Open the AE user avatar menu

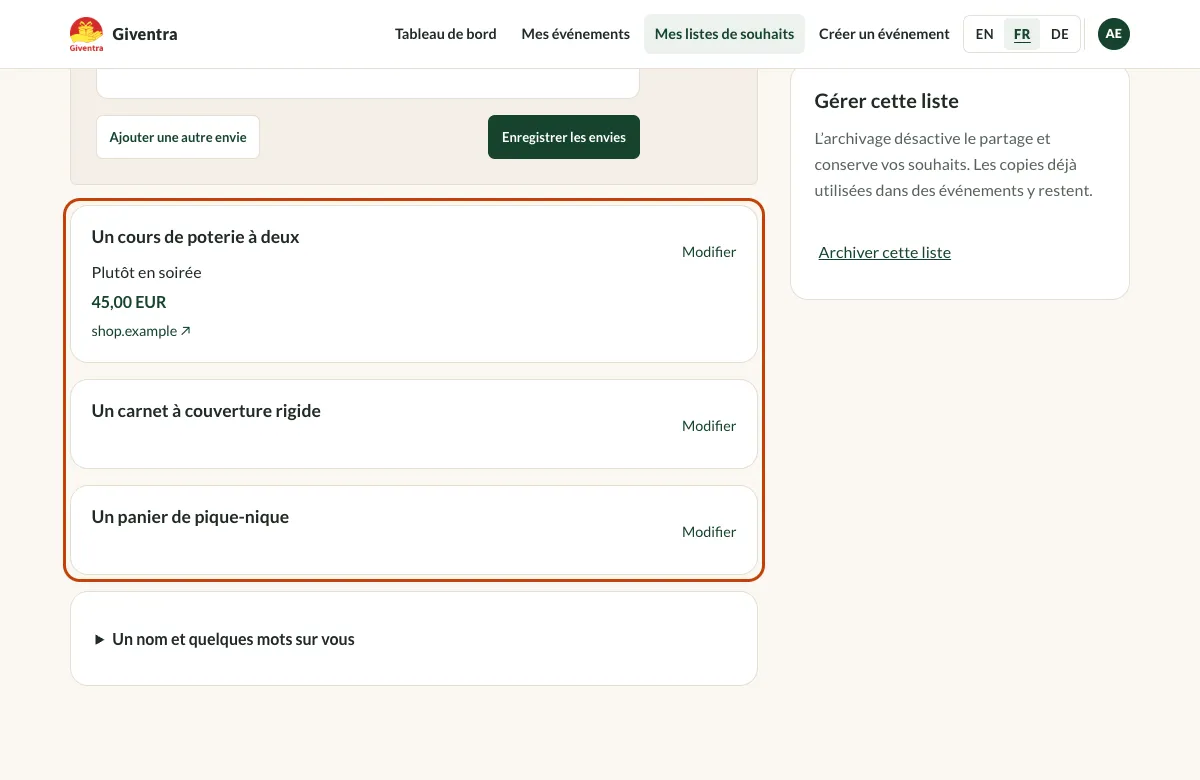pos(1114,34)
